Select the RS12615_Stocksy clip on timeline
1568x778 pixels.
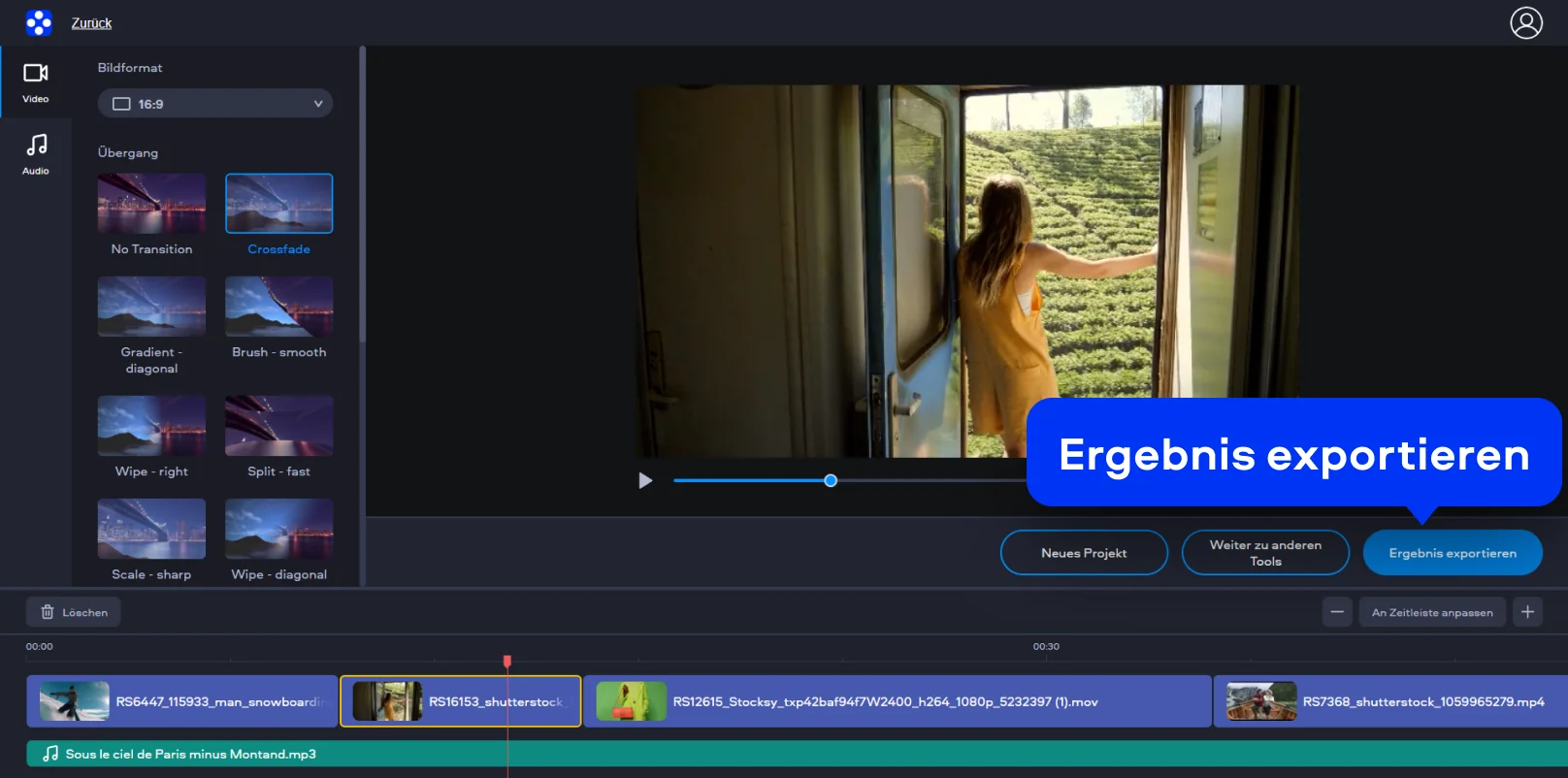(897, 701)
